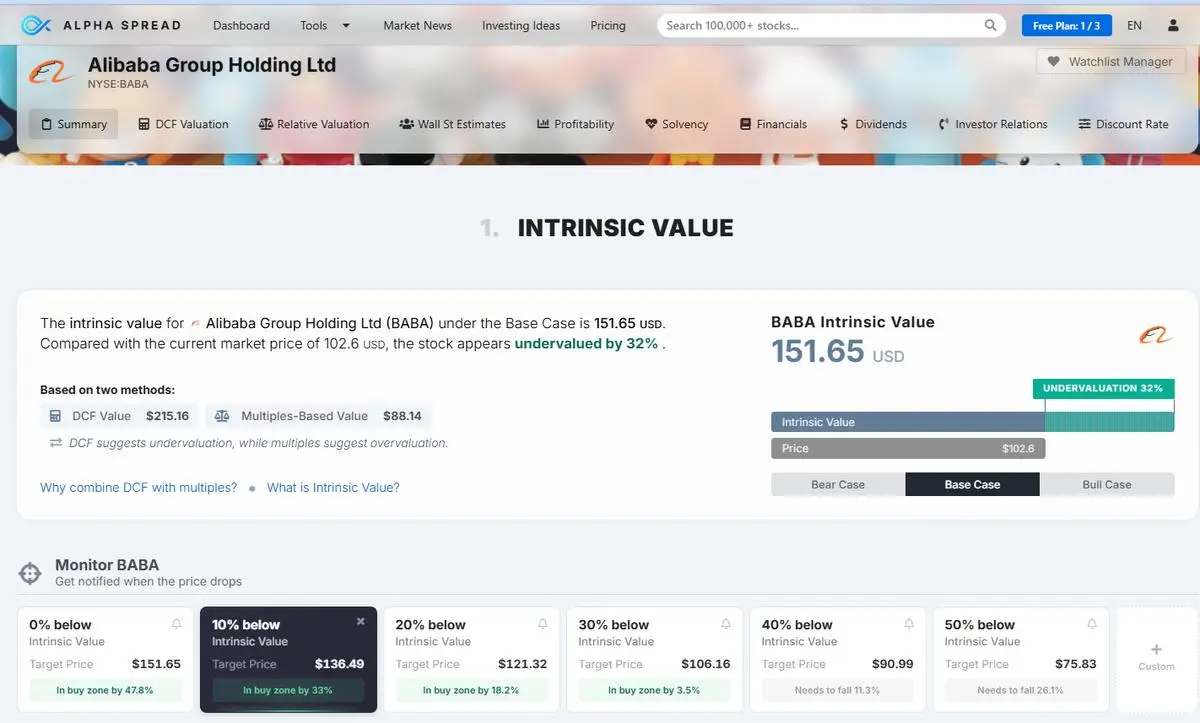This screenshot has height=723, width=1200.
Task: Switch to the DCF Valuation tab
Action: pyautogui.click(x=183, y=124)
